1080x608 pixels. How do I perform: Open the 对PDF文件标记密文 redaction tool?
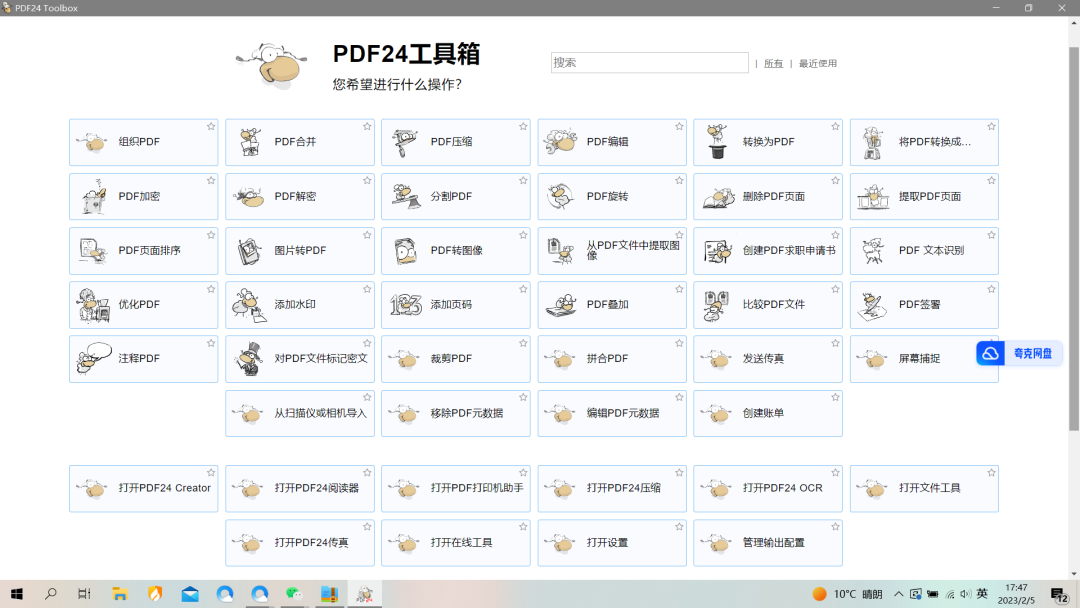tap(300, 359)
